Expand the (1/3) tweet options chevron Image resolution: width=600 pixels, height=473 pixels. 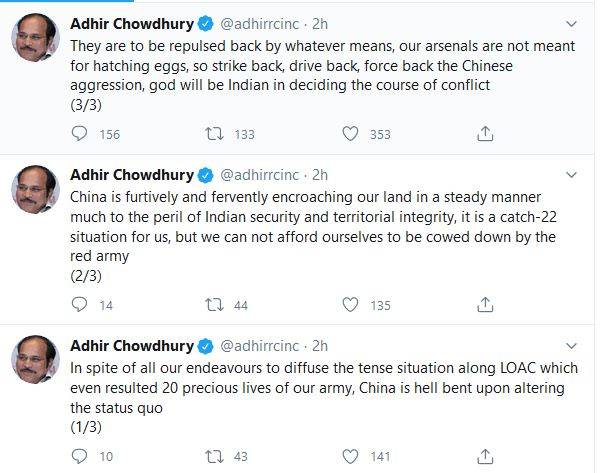click(572, 346)
